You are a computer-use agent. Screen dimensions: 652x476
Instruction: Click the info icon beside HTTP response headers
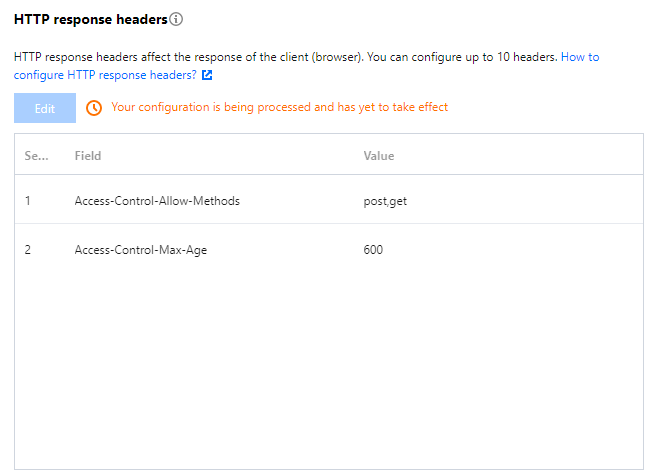tap(176, 19)
